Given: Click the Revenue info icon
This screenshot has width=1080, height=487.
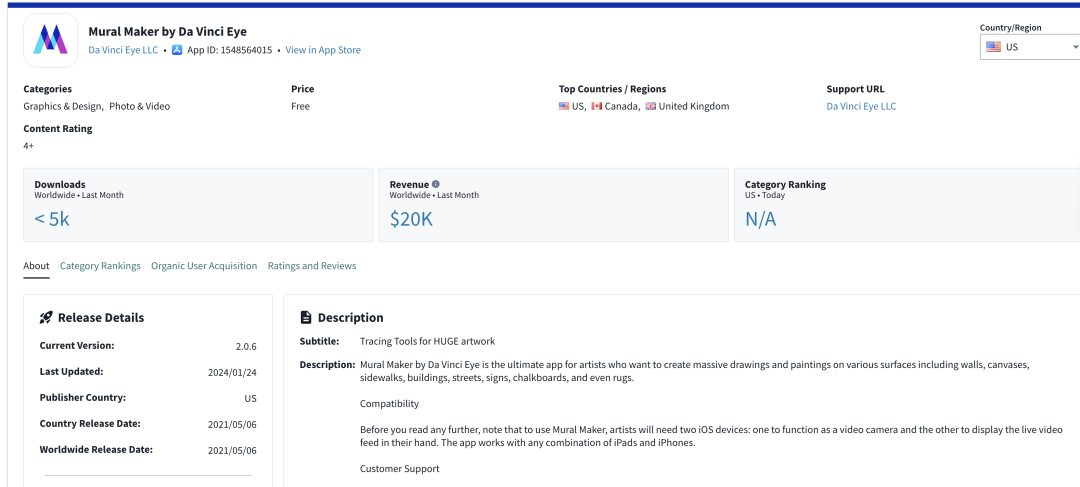Looking at the screenshot, I should 435,185.
